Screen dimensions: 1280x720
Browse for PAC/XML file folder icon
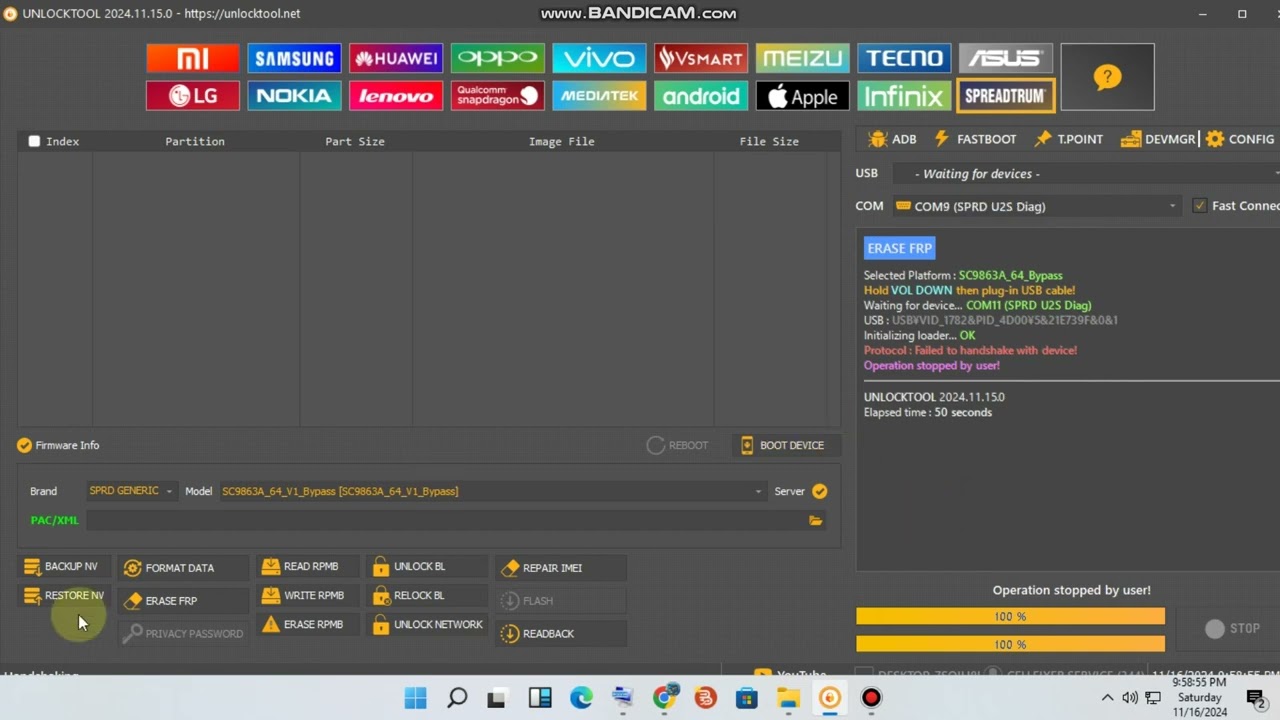point(816,520)
